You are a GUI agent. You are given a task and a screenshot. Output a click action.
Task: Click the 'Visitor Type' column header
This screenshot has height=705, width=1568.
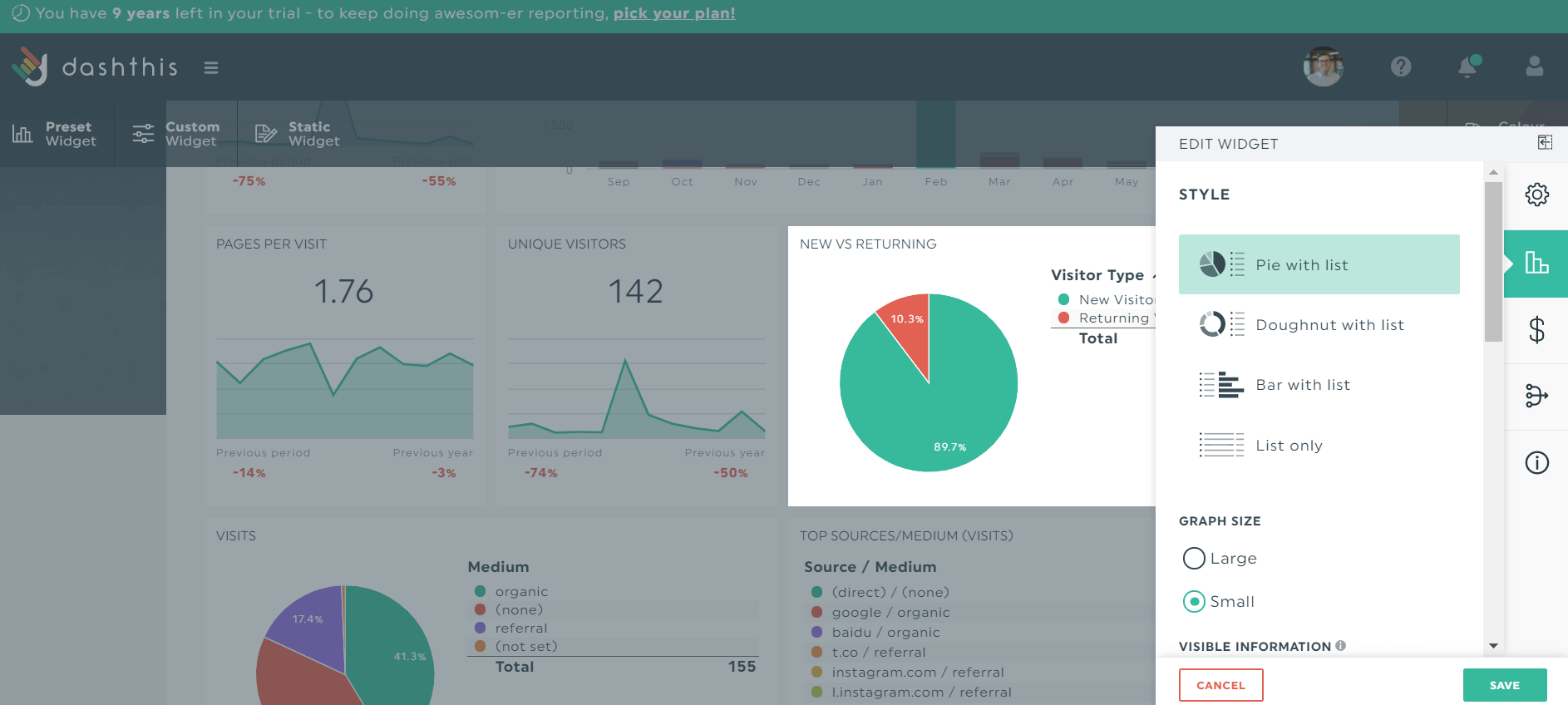[1097, 275]
